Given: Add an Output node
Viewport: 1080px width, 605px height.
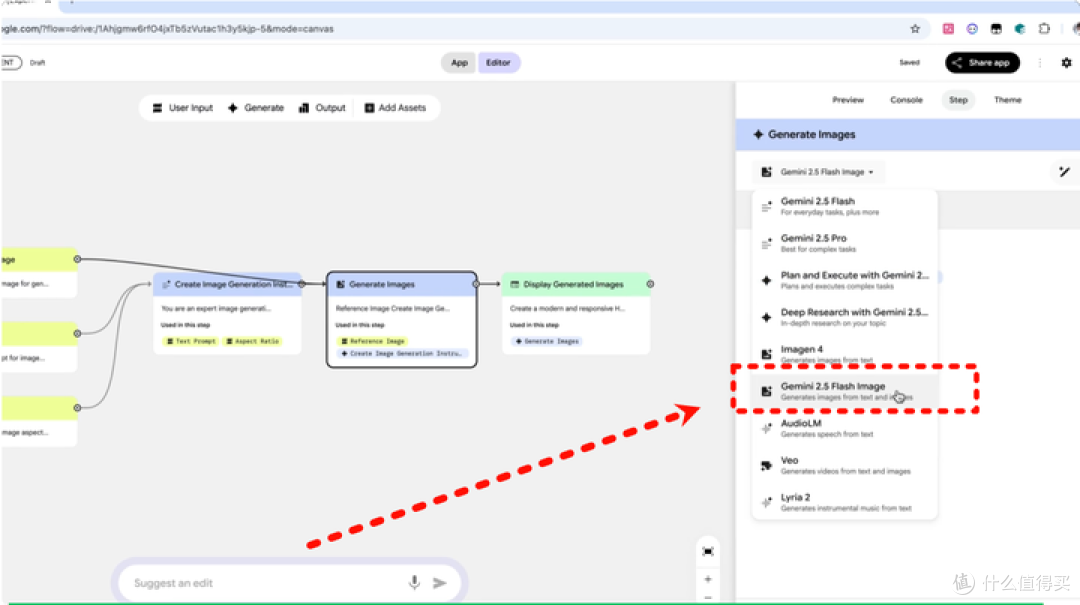Looking at the screenshot, I should click(x=322, y=108).
